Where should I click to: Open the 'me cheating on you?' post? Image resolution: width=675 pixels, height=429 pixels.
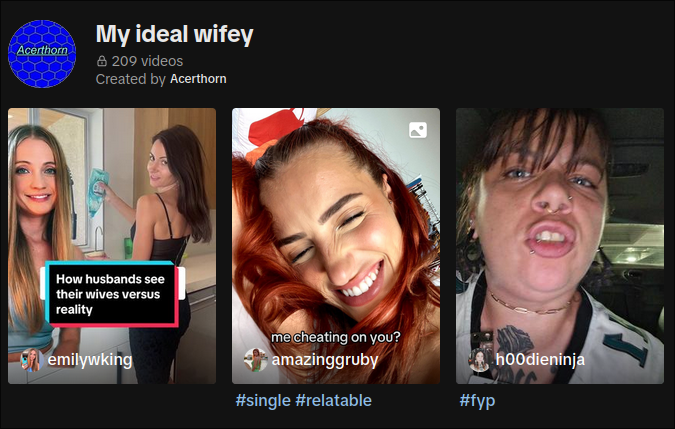[336, 246]
